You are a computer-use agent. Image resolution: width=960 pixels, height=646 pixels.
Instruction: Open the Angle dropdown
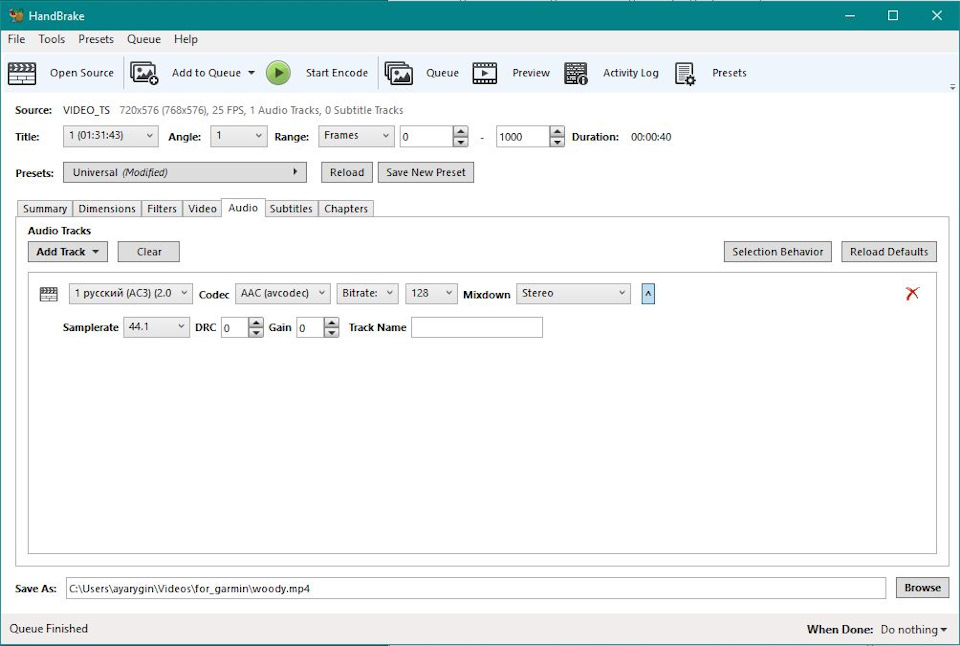click(239, 136)
